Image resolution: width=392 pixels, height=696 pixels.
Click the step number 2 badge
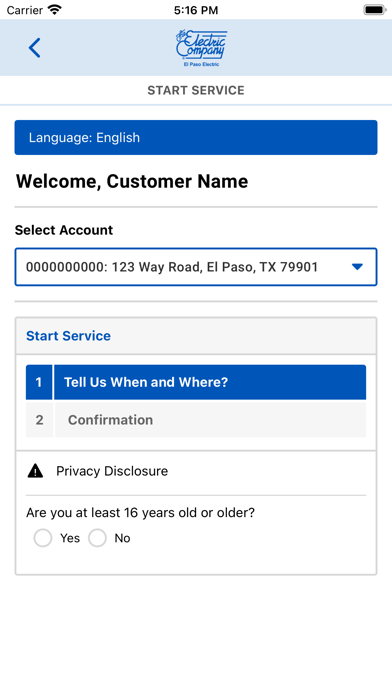[40, 420]
